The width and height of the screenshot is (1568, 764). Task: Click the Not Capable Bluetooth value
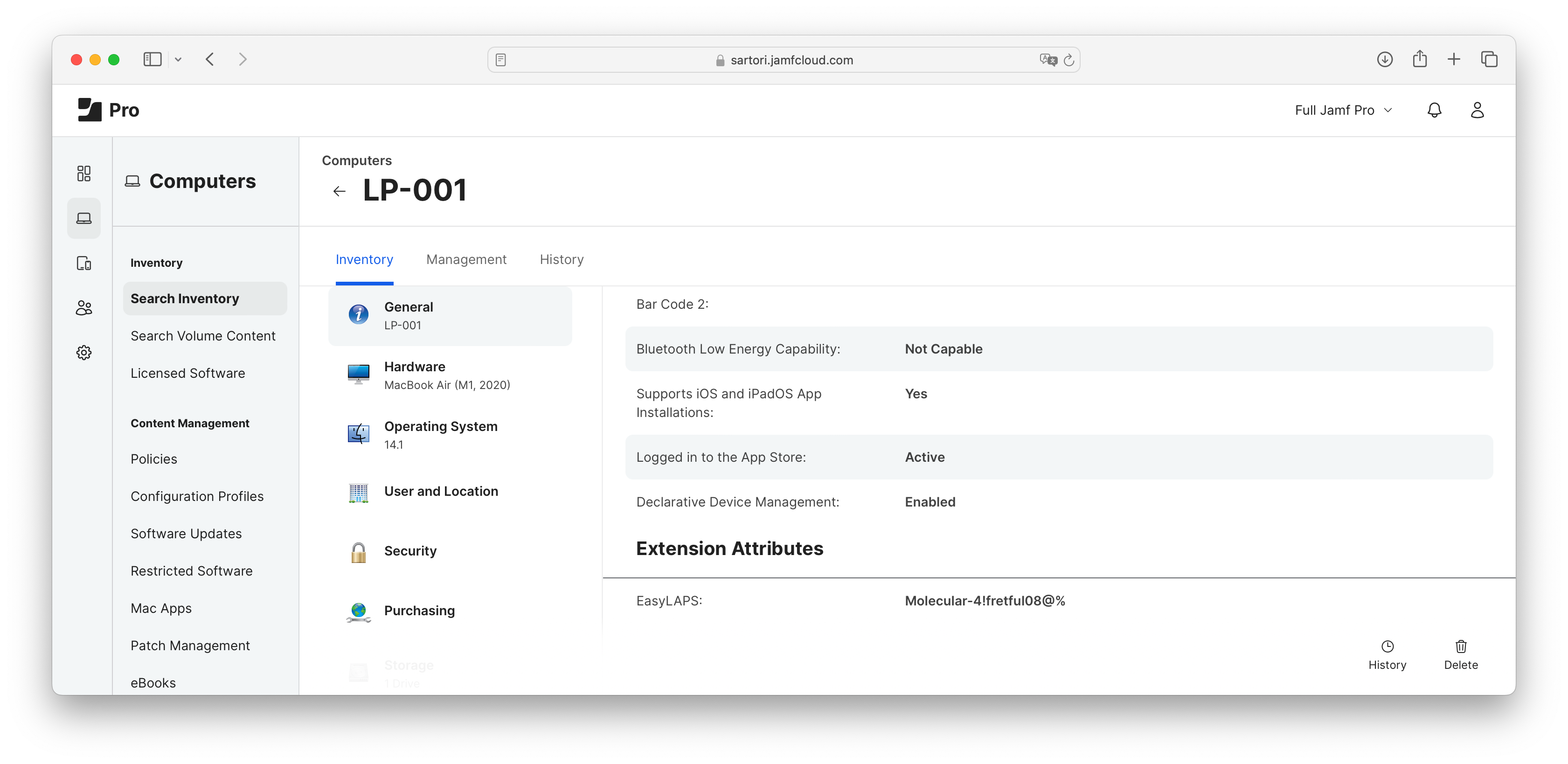(943, 348)
